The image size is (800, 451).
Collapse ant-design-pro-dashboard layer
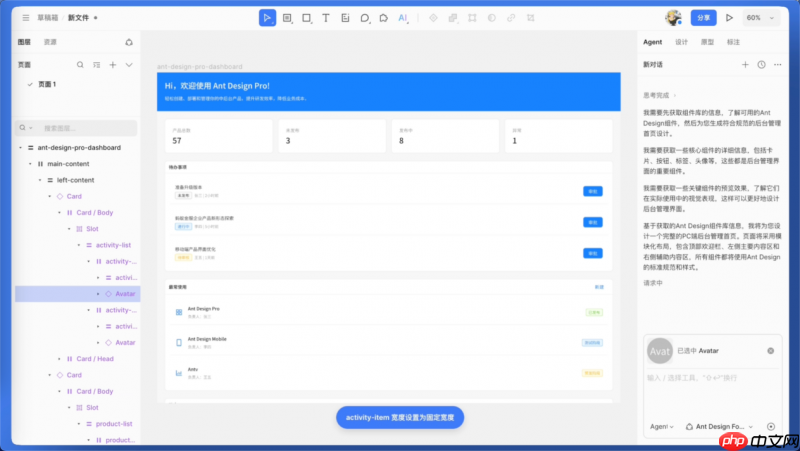click(20, 147)
